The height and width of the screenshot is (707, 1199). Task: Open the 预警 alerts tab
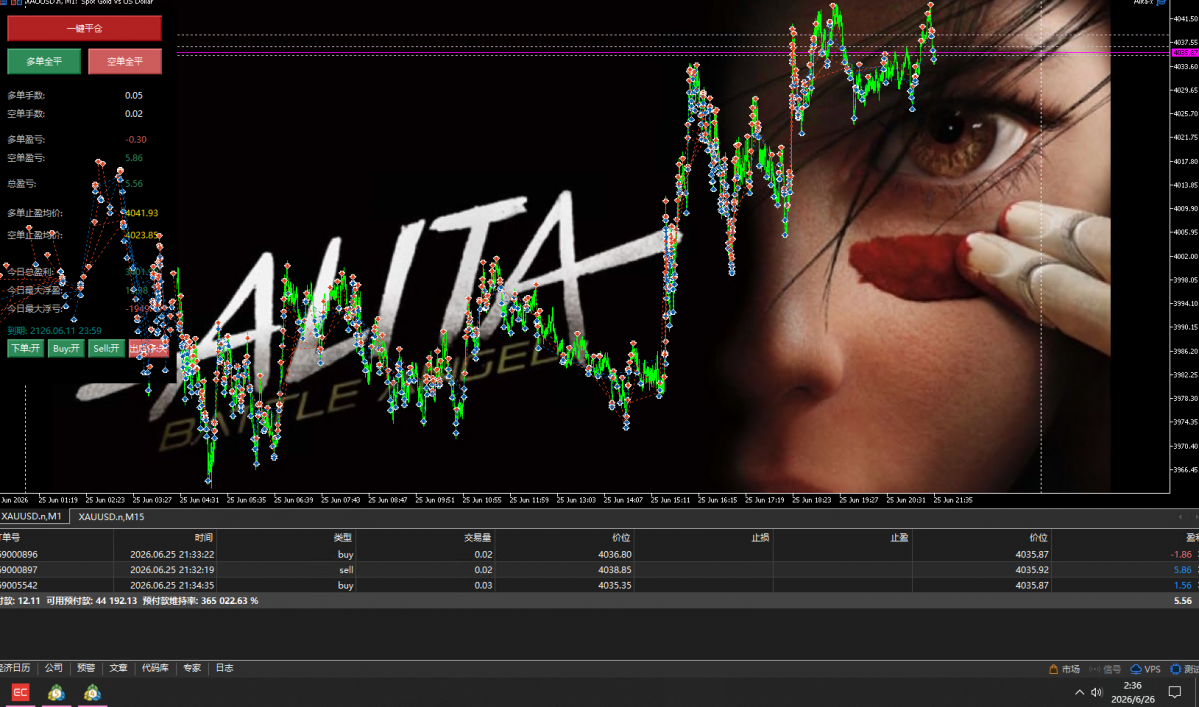click(x=86, y=668)
